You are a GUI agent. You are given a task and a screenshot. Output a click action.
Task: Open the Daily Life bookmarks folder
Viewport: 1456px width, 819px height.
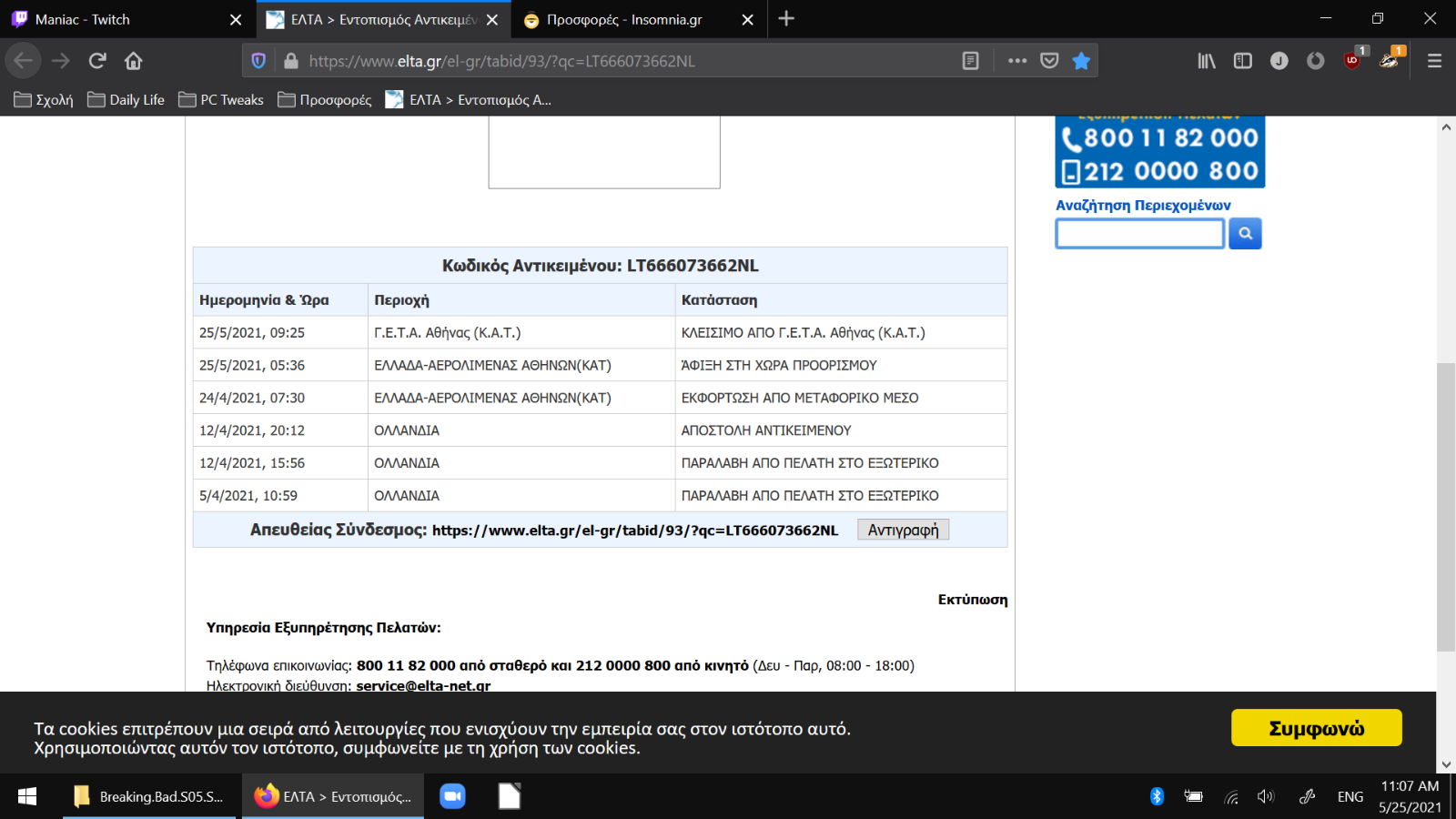(126, 100)
